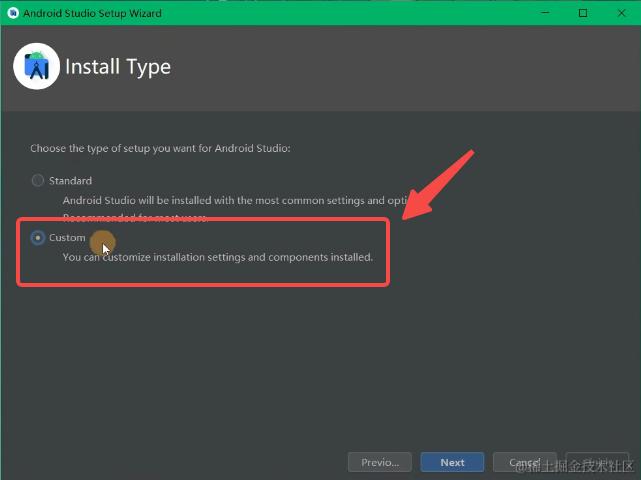Maximize the Setup Wizard window

point(583,13)
